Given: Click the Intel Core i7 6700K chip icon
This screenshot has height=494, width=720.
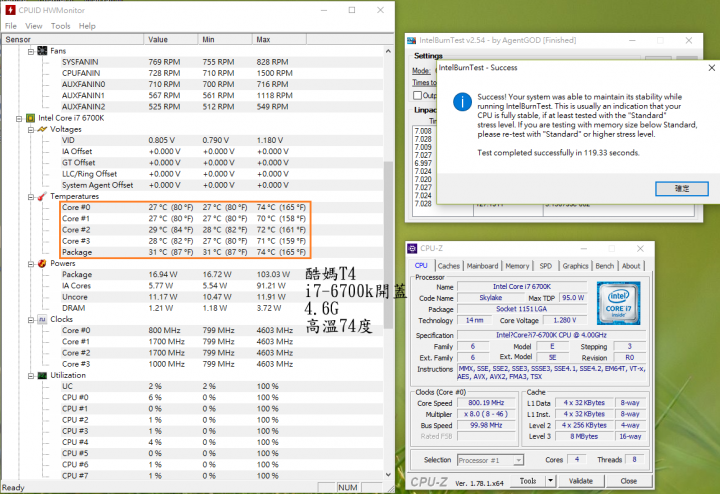Looking at the screenshot, I should [30, 118].
